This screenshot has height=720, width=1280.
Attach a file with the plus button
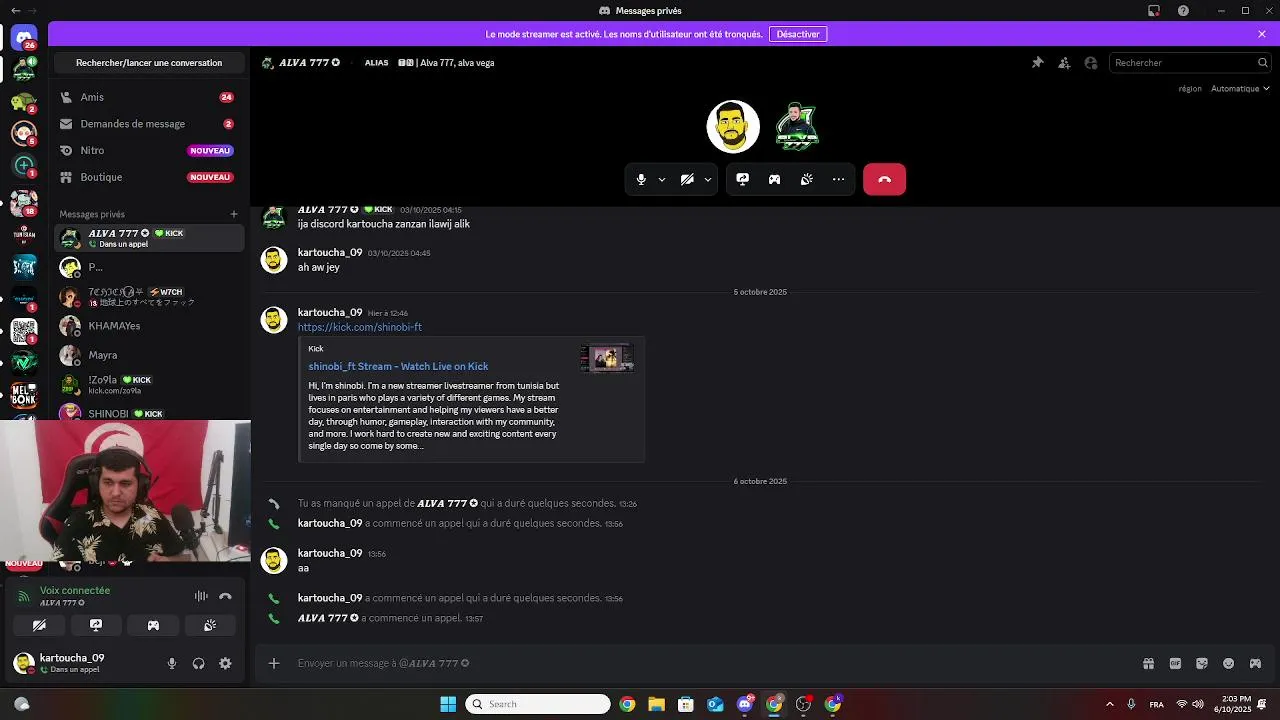tap(273, 663)
